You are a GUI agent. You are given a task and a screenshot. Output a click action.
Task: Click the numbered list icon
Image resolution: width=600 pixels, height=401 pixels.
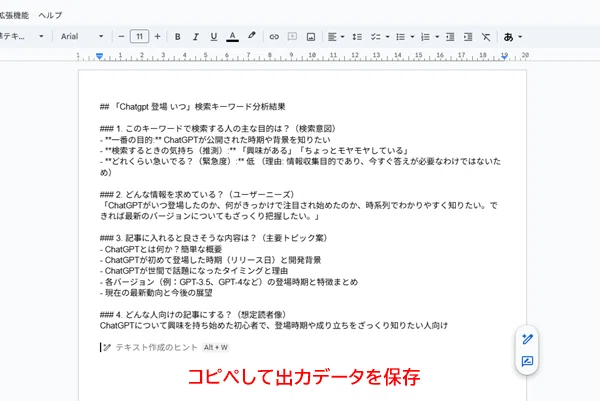[425, 37]
